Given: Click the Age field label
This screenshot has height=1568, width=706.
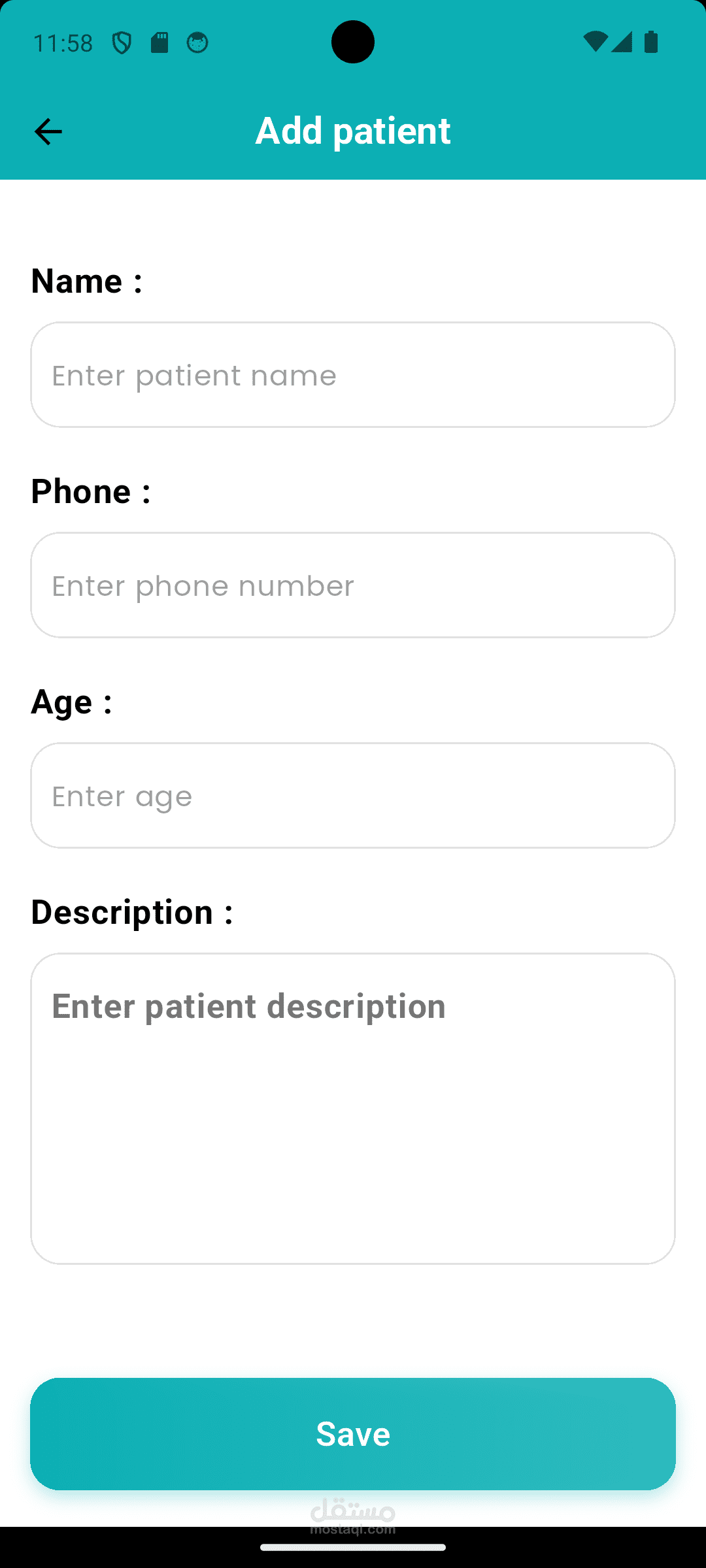Looking at the screenshot, I should (71, 702).
